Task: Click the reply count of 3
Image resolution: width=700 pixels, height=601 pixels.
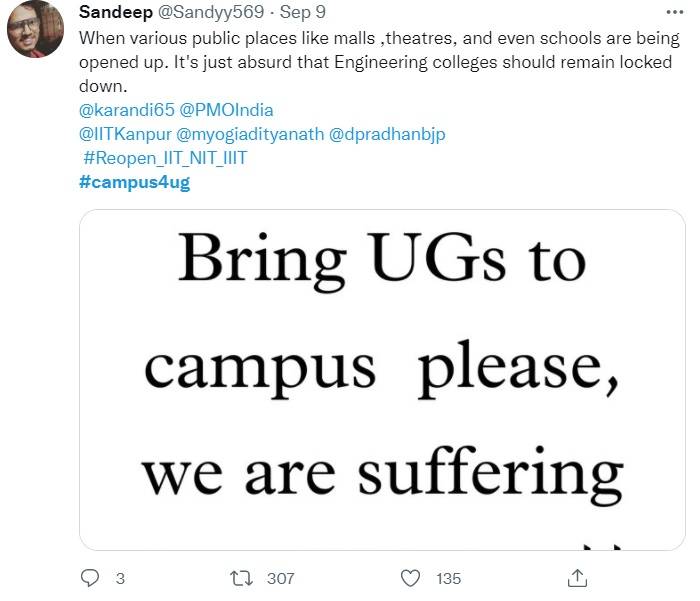Action: click(x=120, y=578)
